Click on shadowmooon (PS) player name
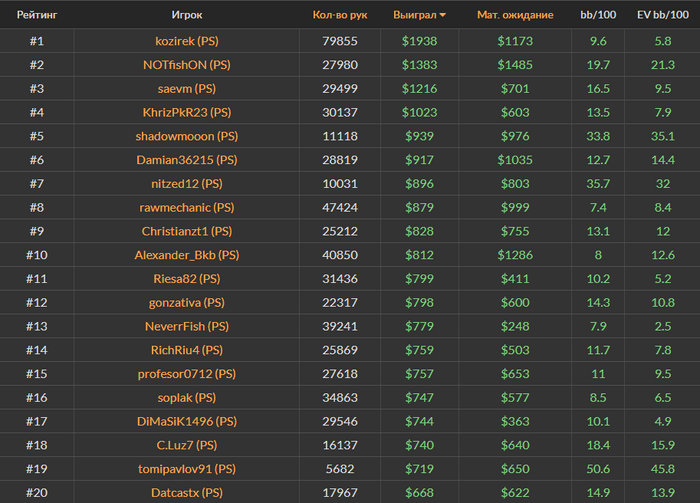 [x=186, y=136]
